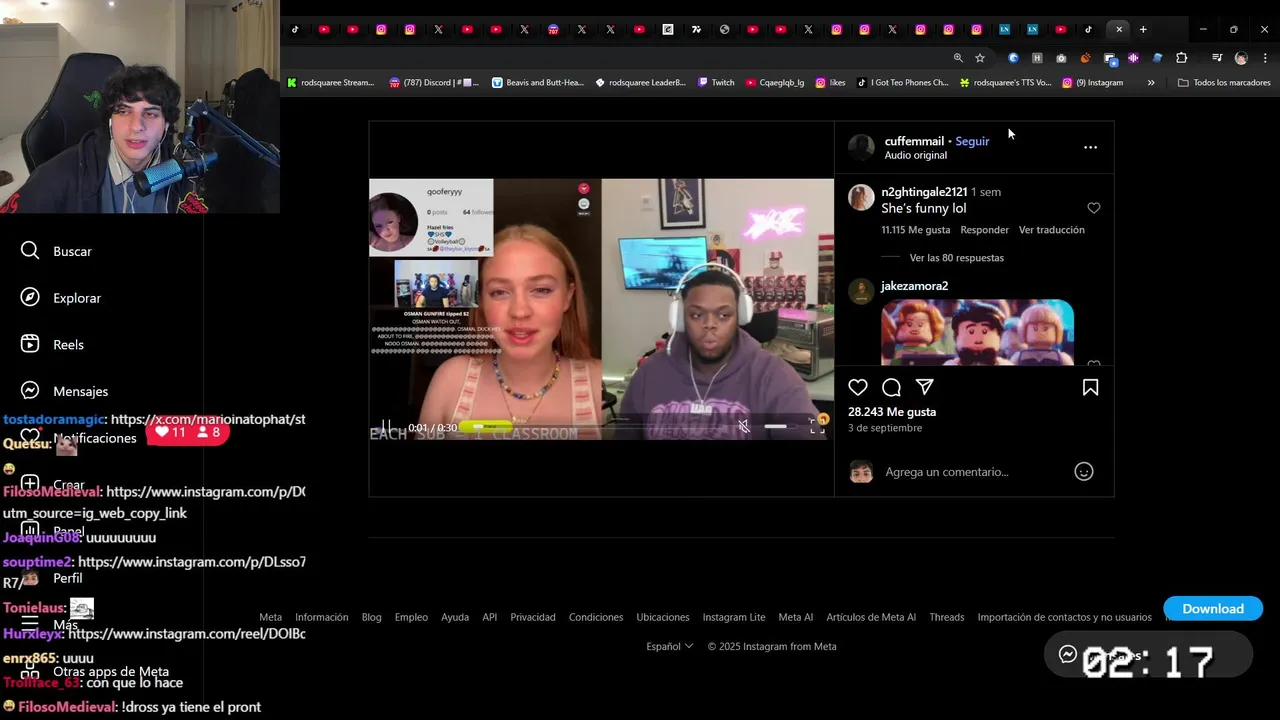Click Ver traducción on the comment
The image size is (1280, 720).
1051,230
